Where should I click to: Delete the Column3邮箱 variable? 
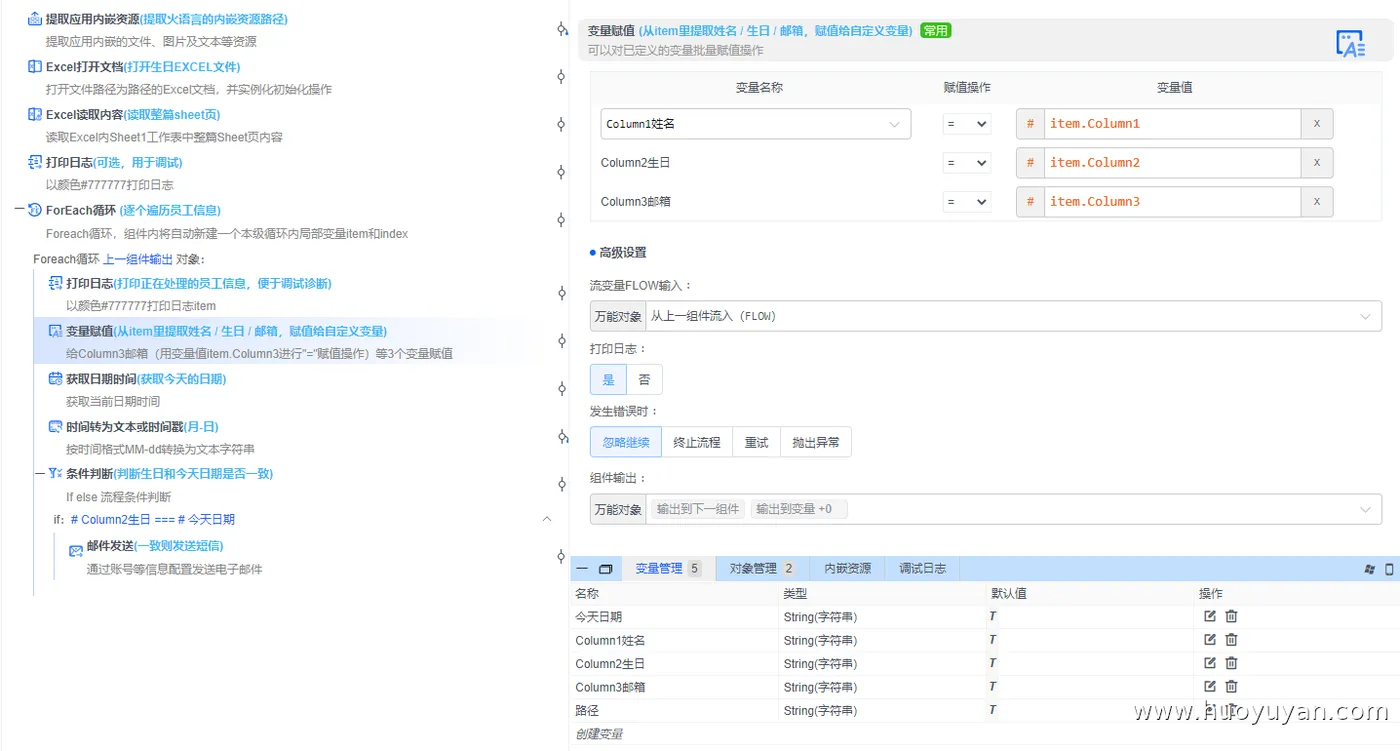click(x=1231, y=687)
